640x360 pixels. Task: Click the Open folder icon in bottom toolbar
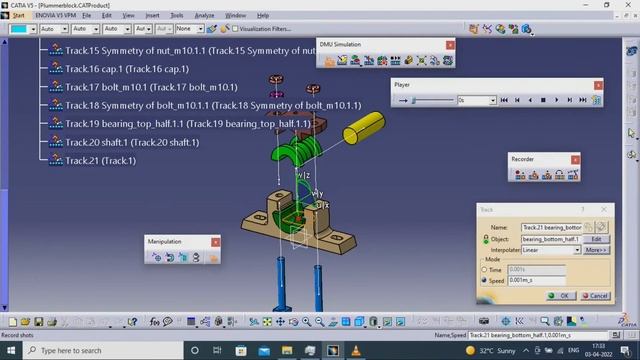coord(25,322)
